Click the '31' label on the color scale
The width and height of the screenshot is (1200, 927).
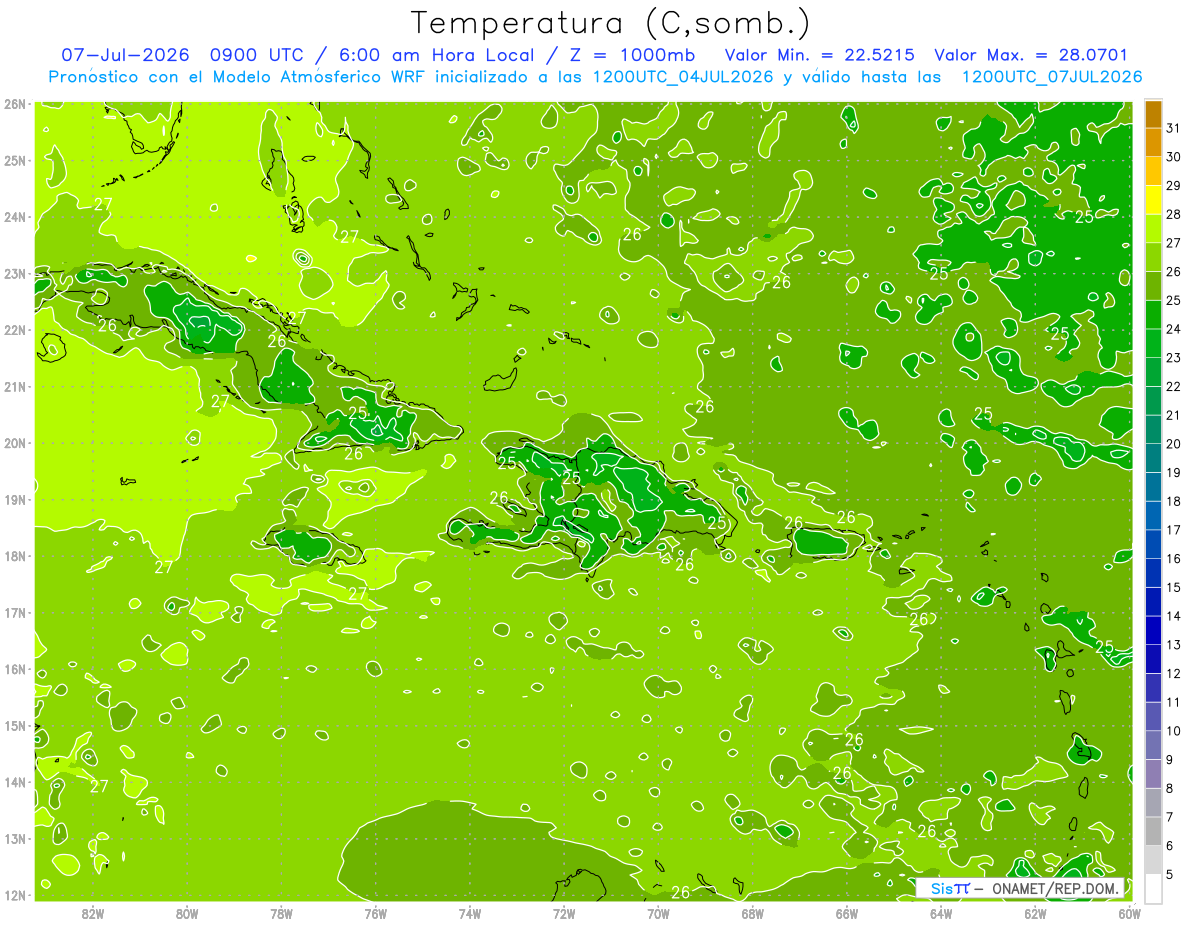[x=1174, y=129]
